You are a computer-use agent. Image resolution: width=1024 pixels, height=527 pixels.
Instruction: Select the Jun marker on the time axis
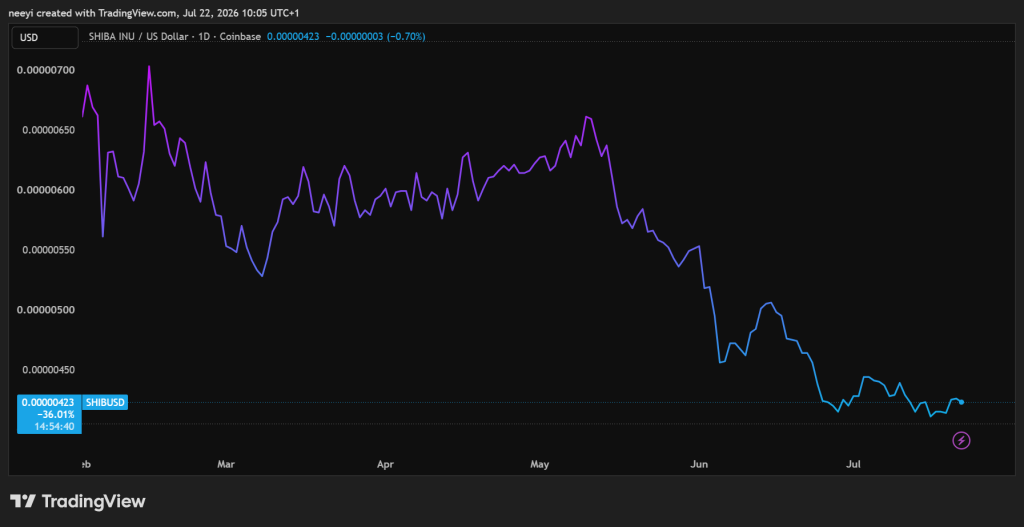699,464
